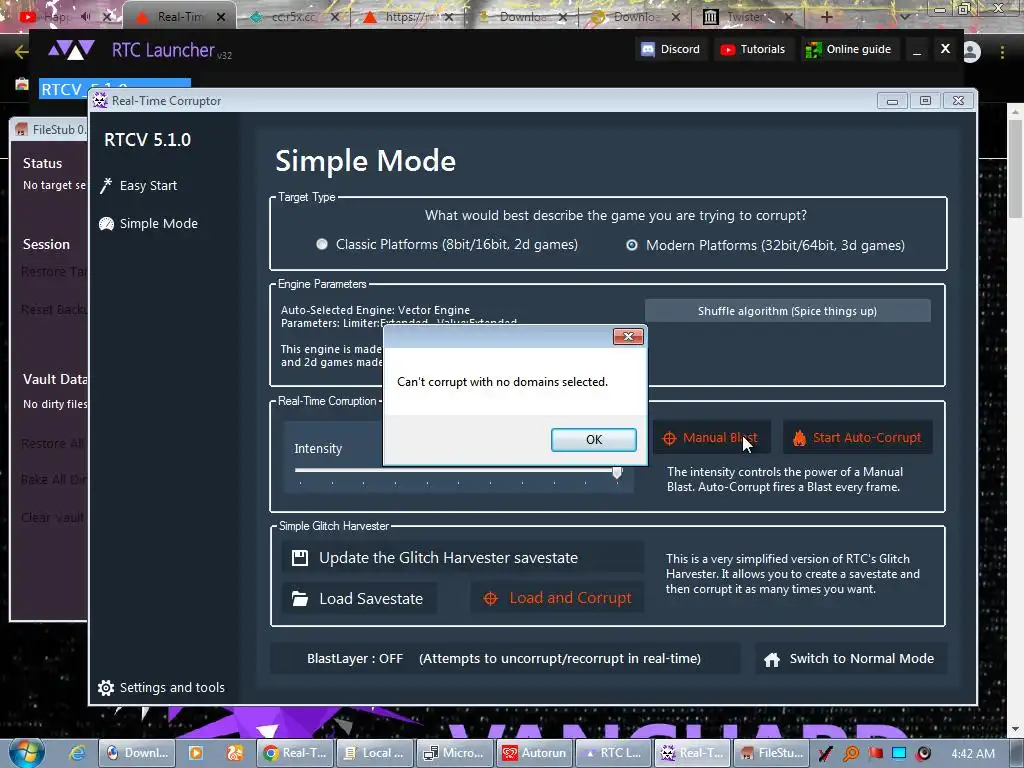
Task: Select RTCV version entry in launcher list
Action: tap(115, 88)
